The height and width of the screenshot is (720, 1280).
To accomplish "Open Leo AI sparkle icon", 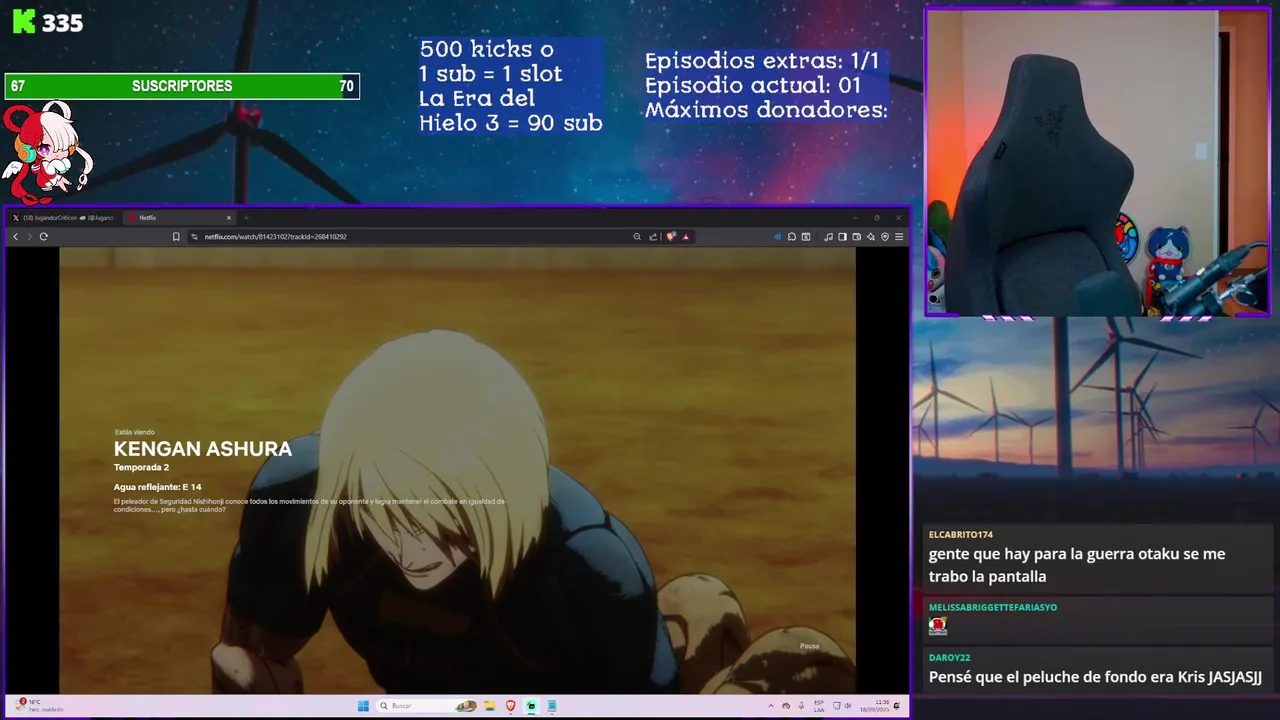I will [x=871, y=237].
